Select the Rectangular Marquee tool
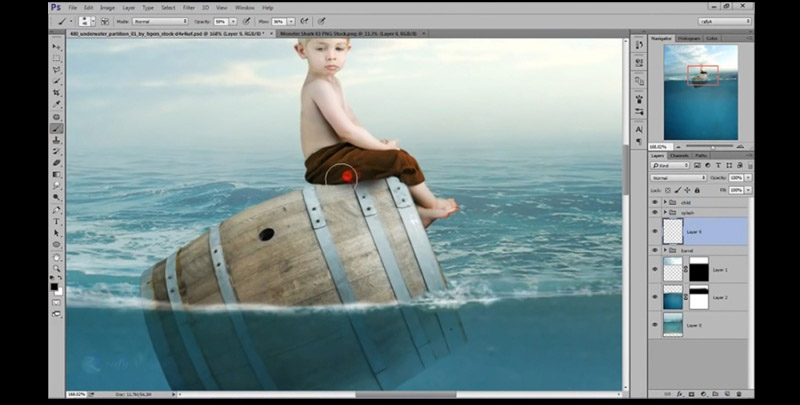 pos(57,58)
